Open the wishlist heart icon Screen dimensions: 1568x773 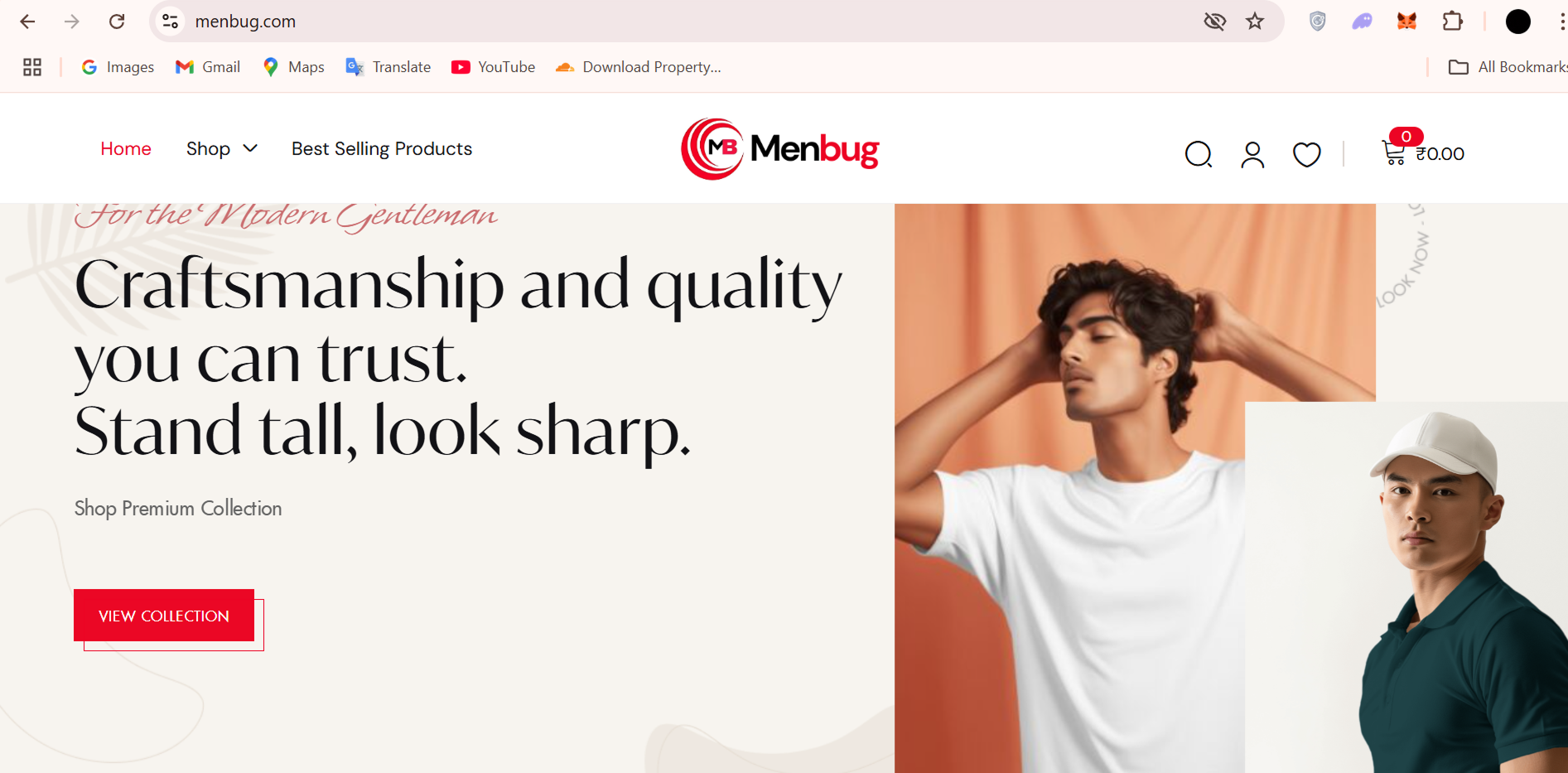click(x=1306, y=154)
